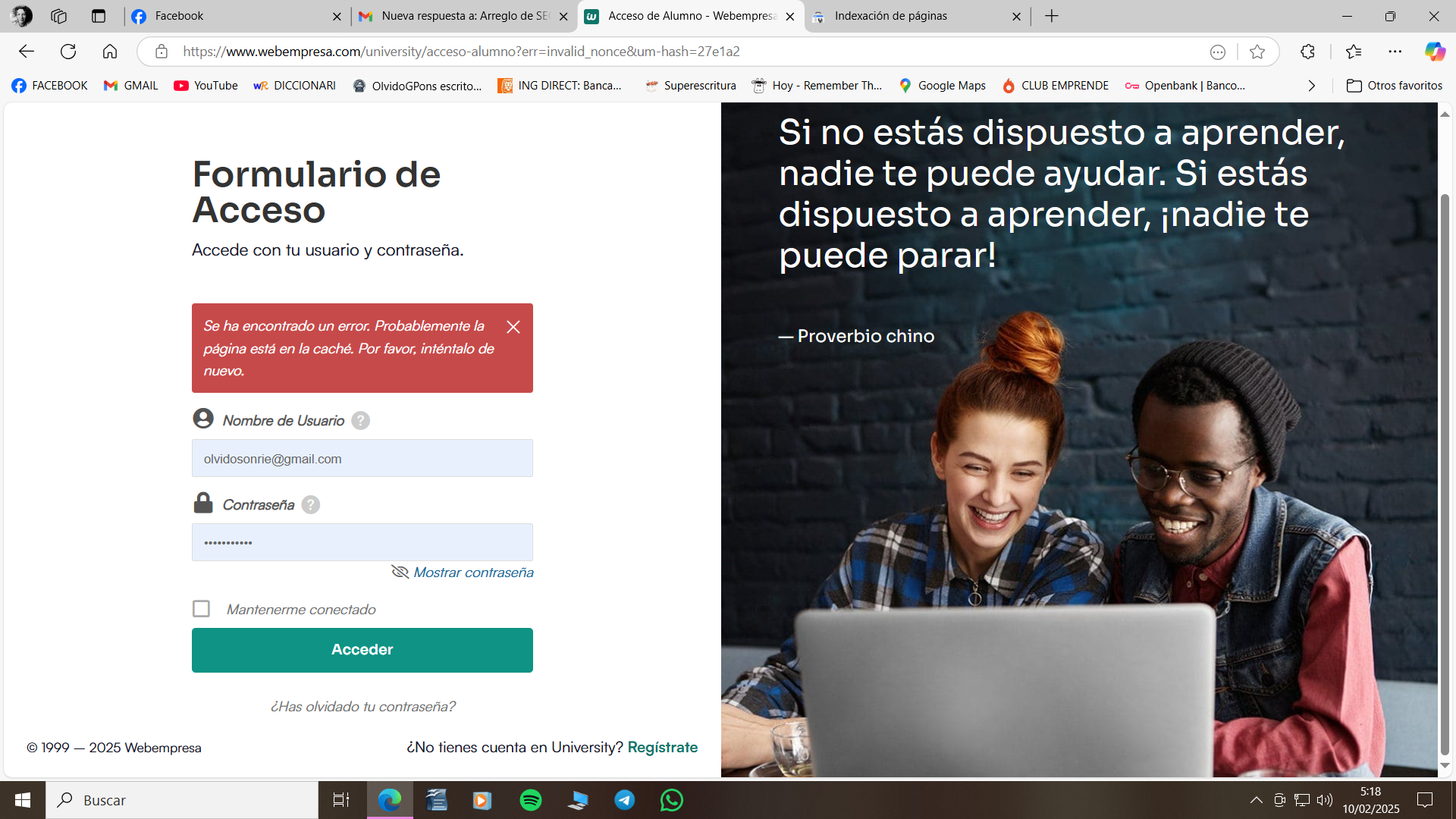1456x819 pixels.
Task: Open a new tab with plus button
Action: 1052,16
